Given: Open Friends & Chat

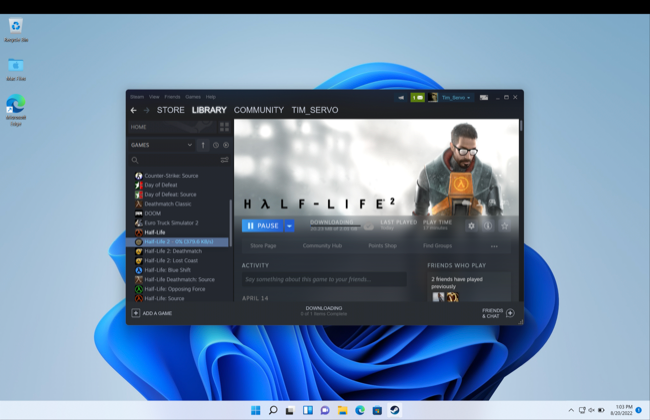Looking at the screenshot, I should tap(498, 313).
